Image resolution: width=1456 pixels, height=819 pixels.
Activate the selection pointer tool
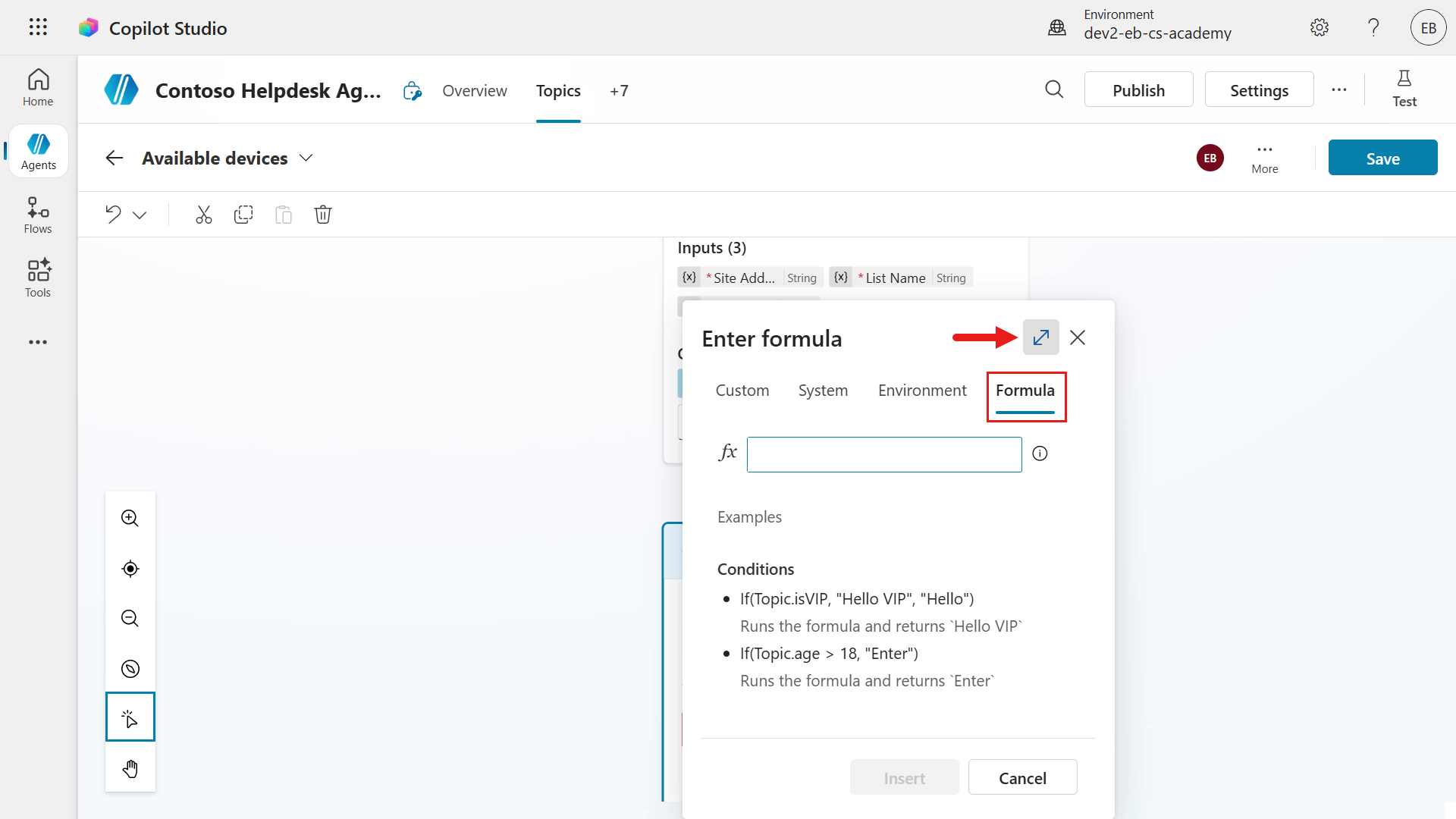point(130,717)
